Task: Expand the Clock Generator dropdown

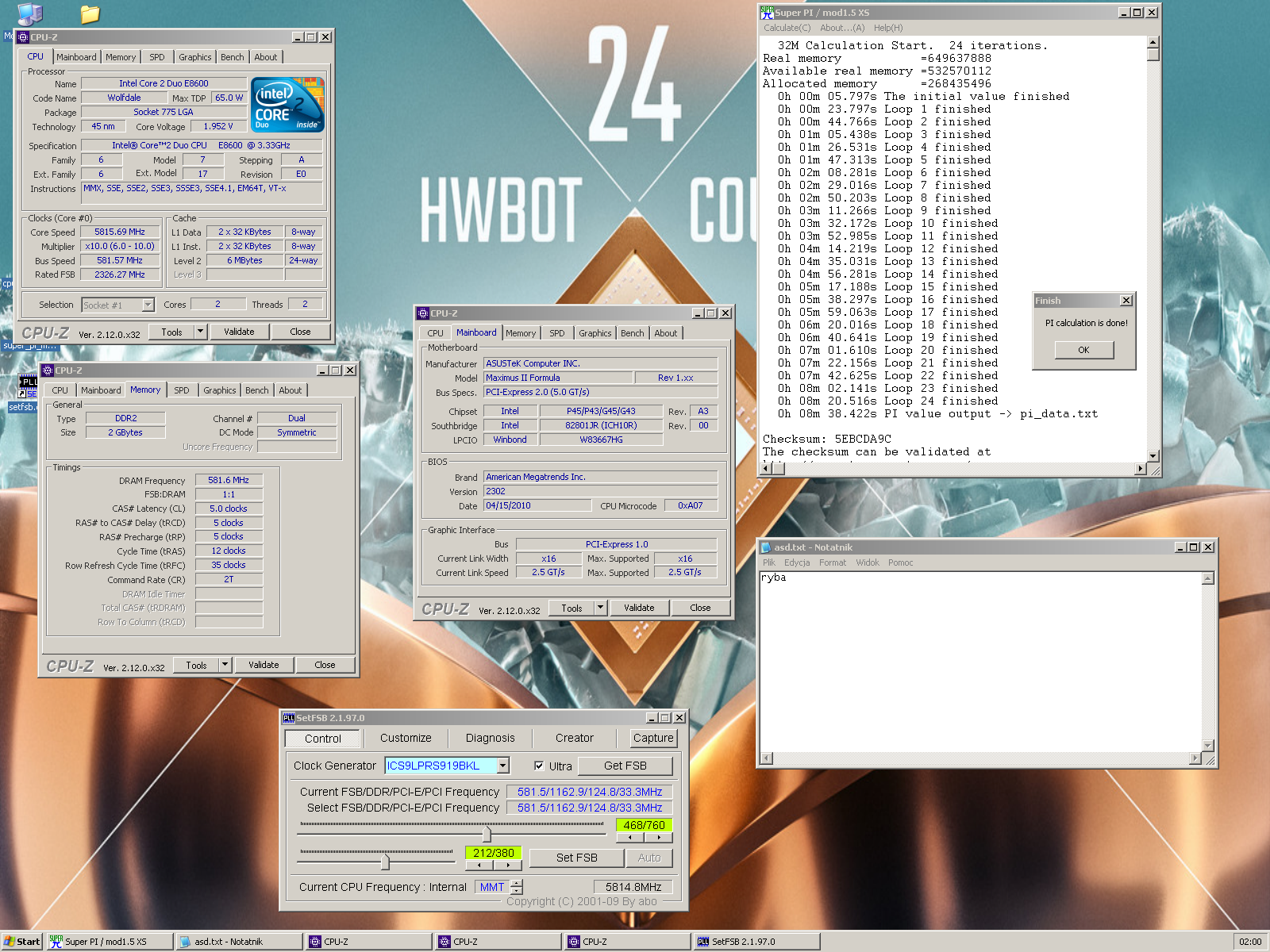Action: tap(502, 766)
